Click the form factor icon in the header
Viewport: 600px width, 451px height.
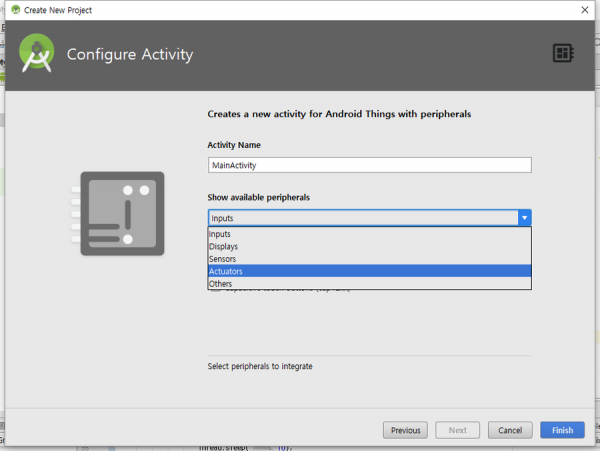[x=563, y=53]
